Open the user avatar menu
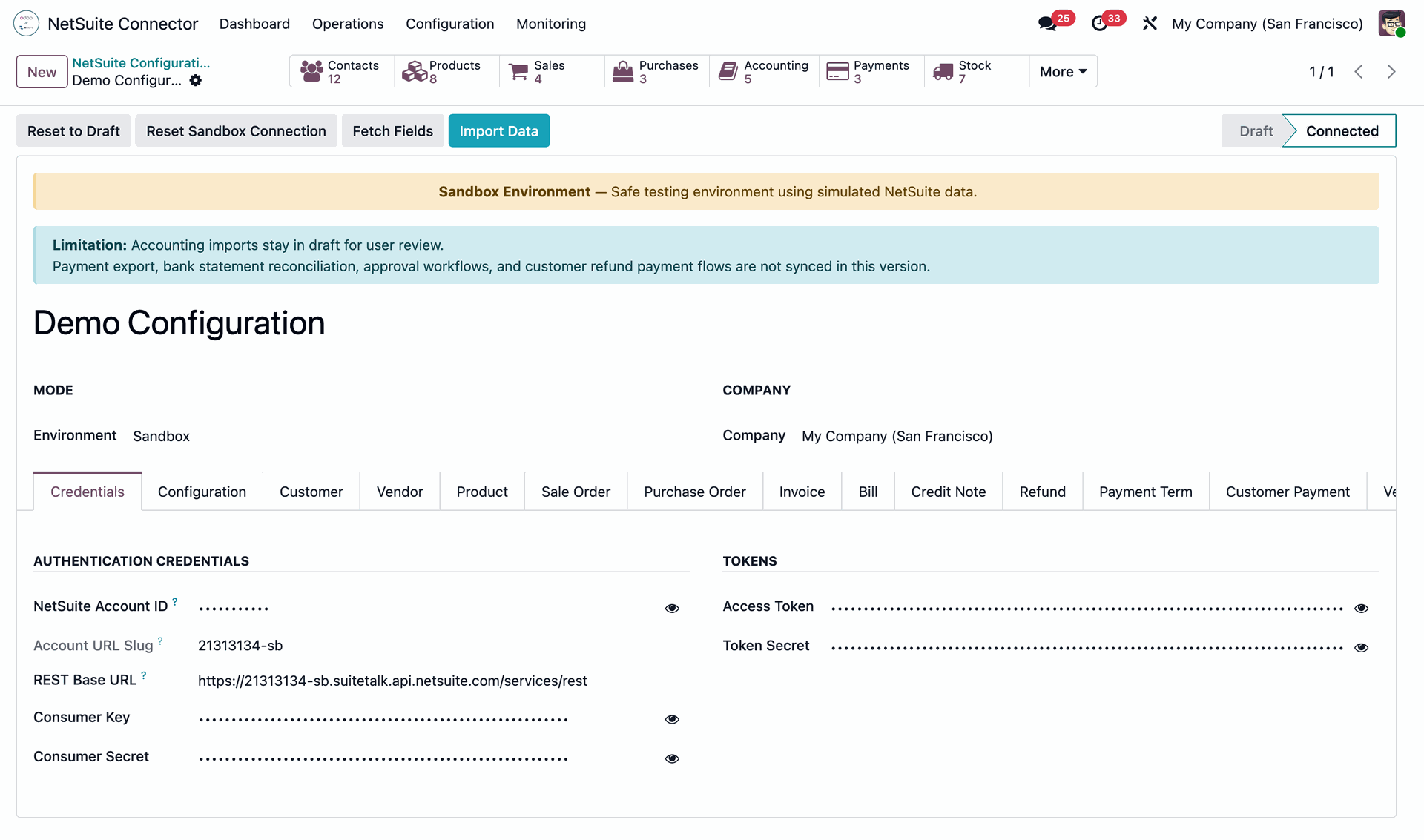 [x=1391, y=24]
